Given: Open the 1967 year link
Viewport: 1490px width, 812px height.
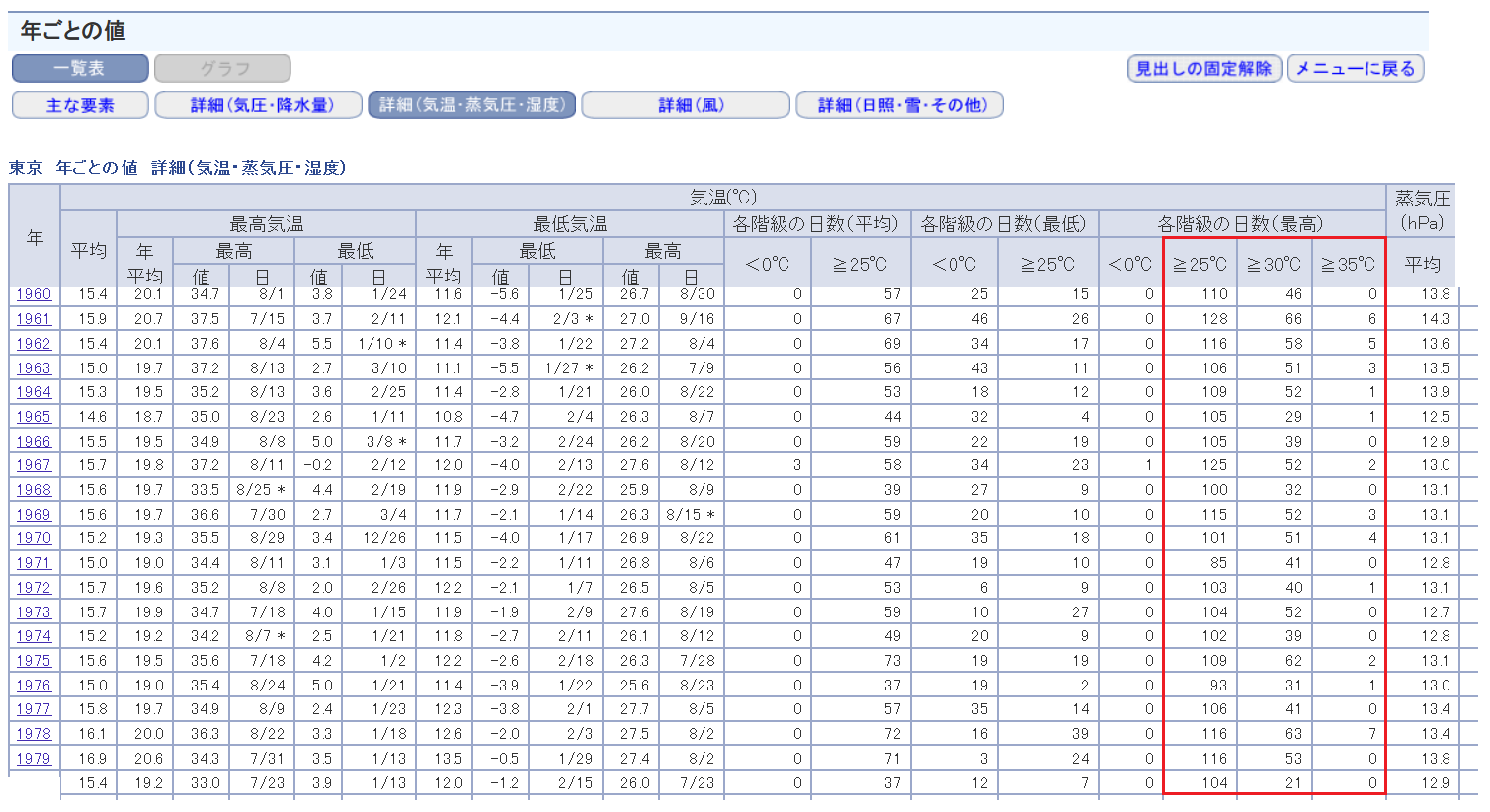Looking at the screenshot, I should (x=34, y=465).
